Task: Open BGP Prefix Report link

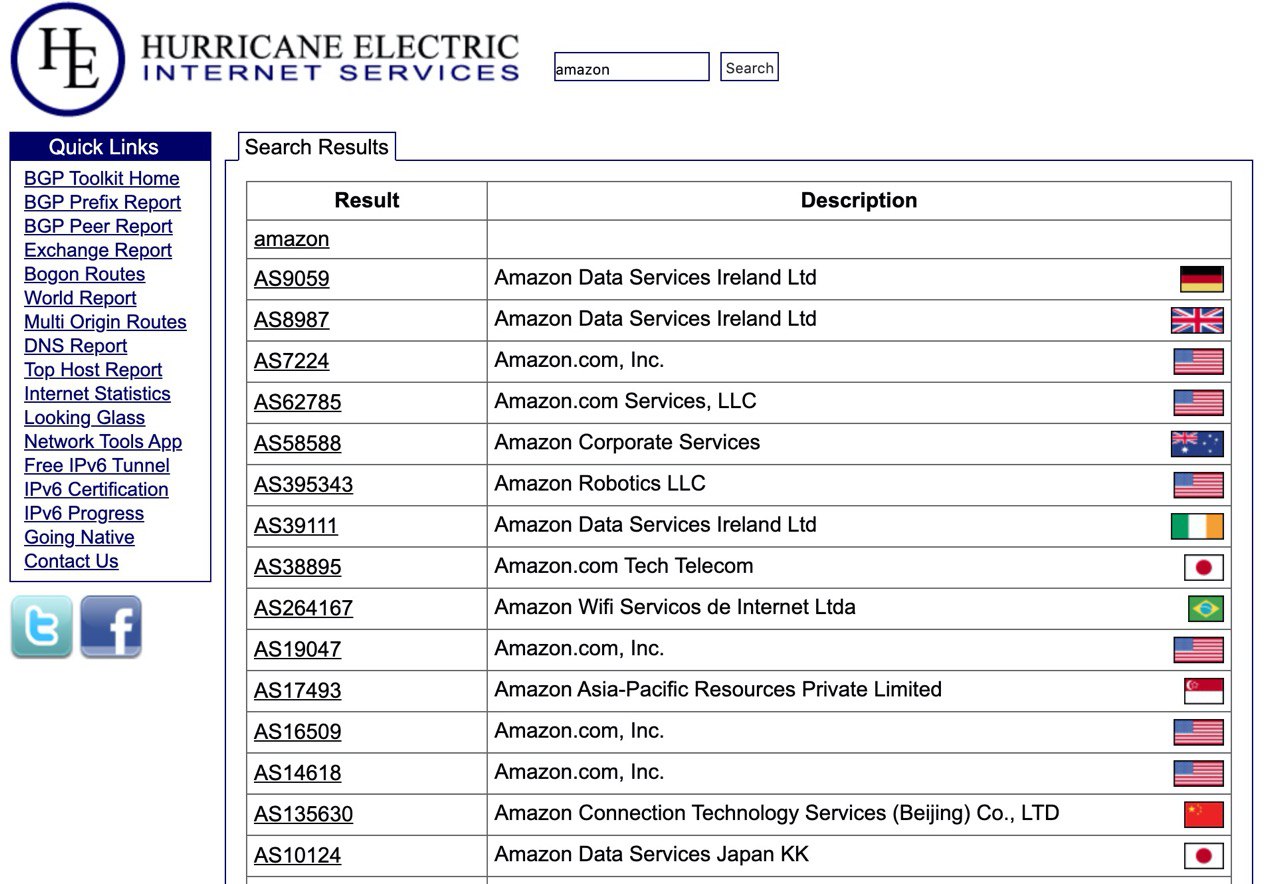Action: click(103, 202)
